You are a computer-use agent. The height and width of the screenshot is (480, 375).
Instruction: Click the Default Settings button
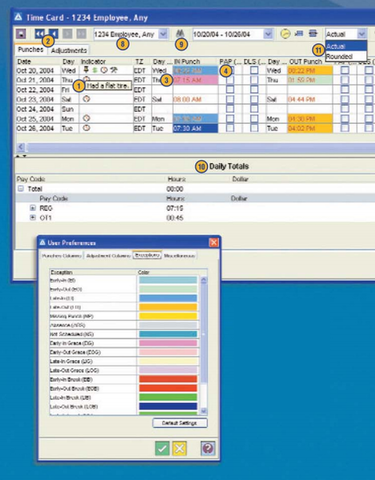click(180, 423)
